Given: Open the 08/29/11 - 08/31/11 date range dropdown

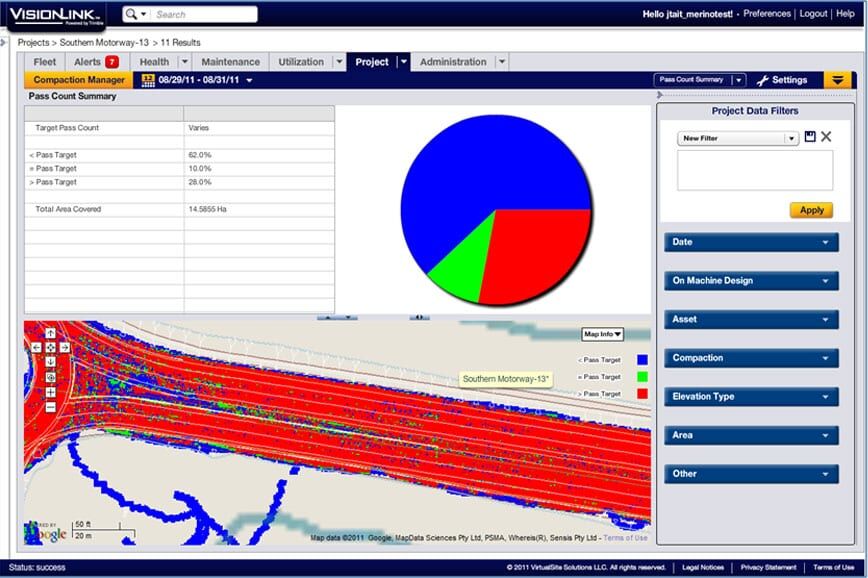Looking at the screenshot, I should (x=250, y=80).
